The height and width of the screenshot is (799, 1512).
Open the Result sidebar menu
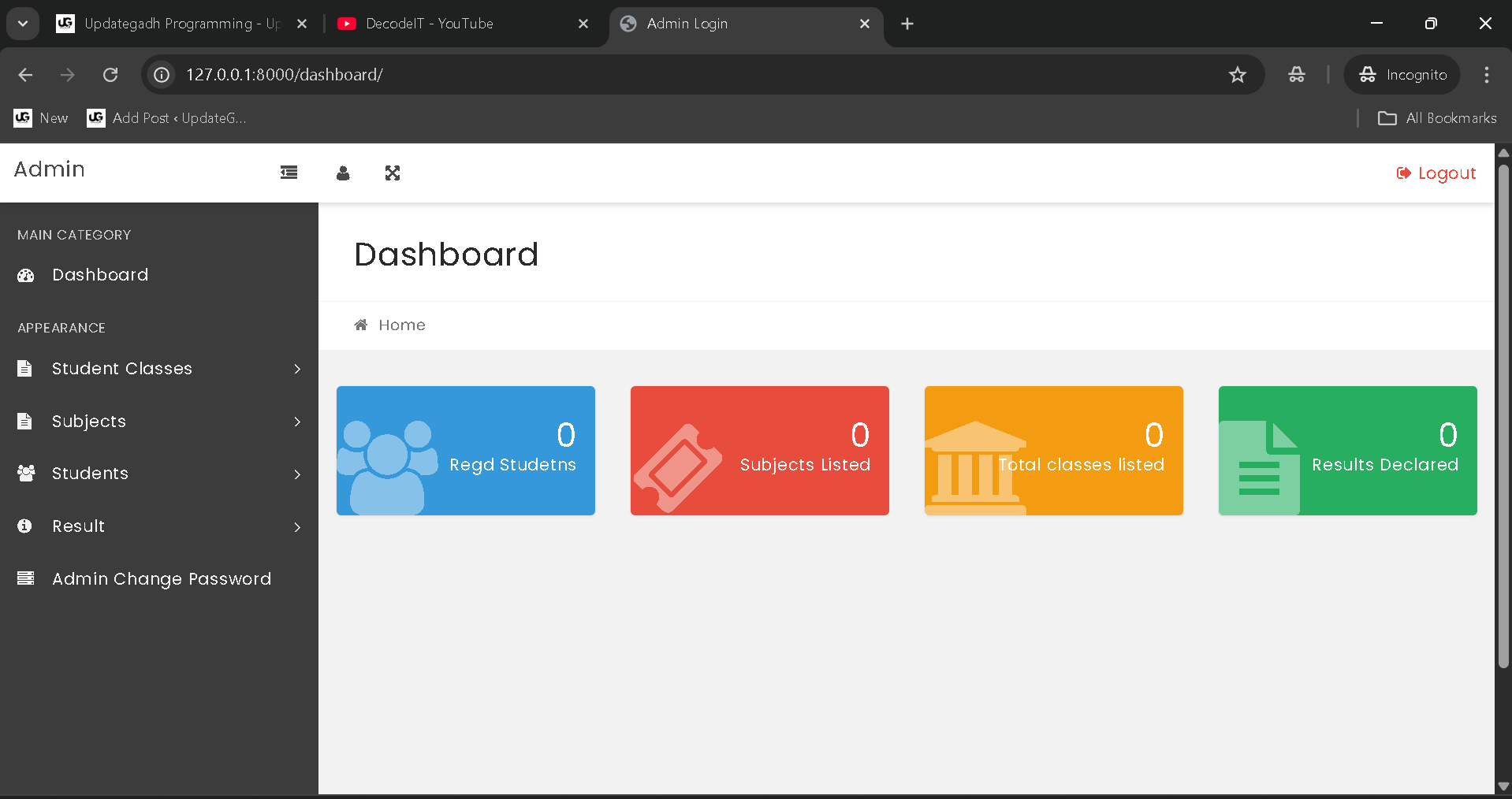pyautogui.click(x=79, y=526)
